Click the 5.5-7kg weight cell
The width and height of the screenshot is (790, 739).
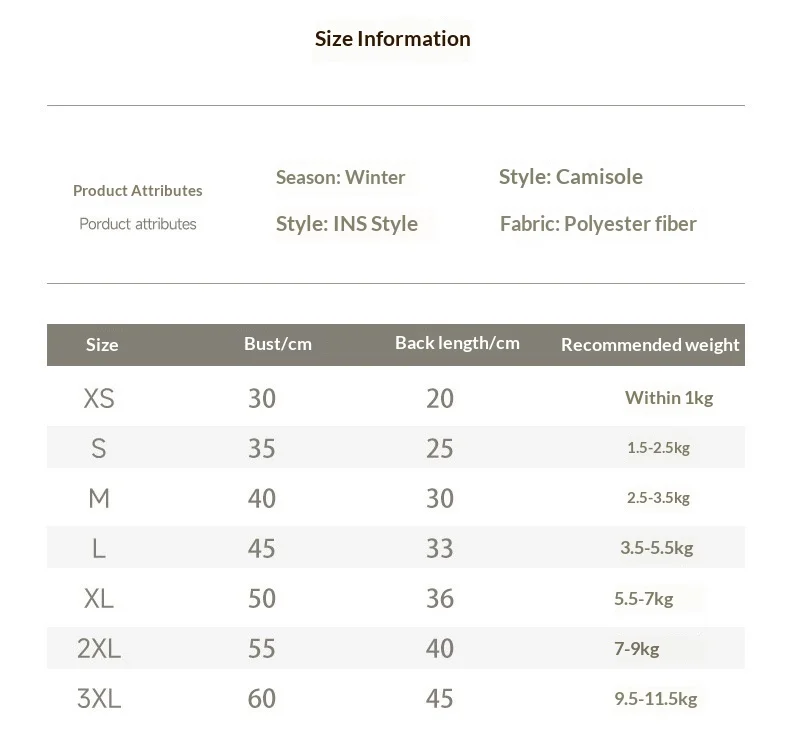point(643,598)
